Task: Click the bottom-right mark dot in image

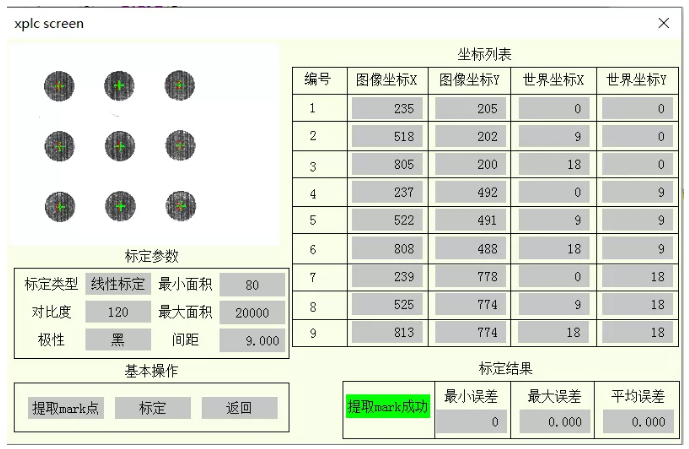Action: pyautogui.click(x=181, y=206)
